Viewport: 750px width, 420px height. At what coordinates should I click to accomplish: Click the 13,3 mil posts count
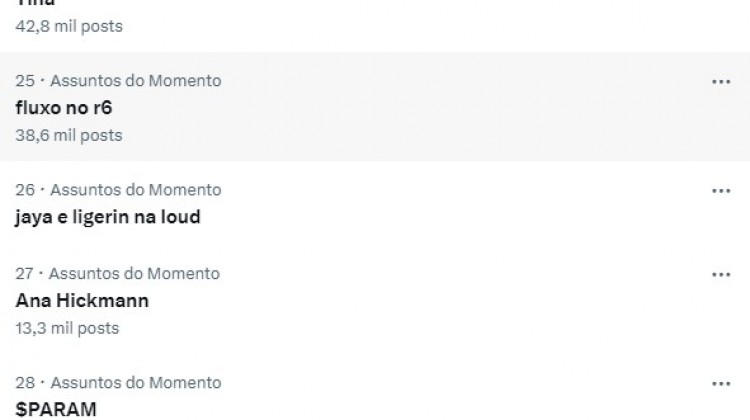(68, 328)
